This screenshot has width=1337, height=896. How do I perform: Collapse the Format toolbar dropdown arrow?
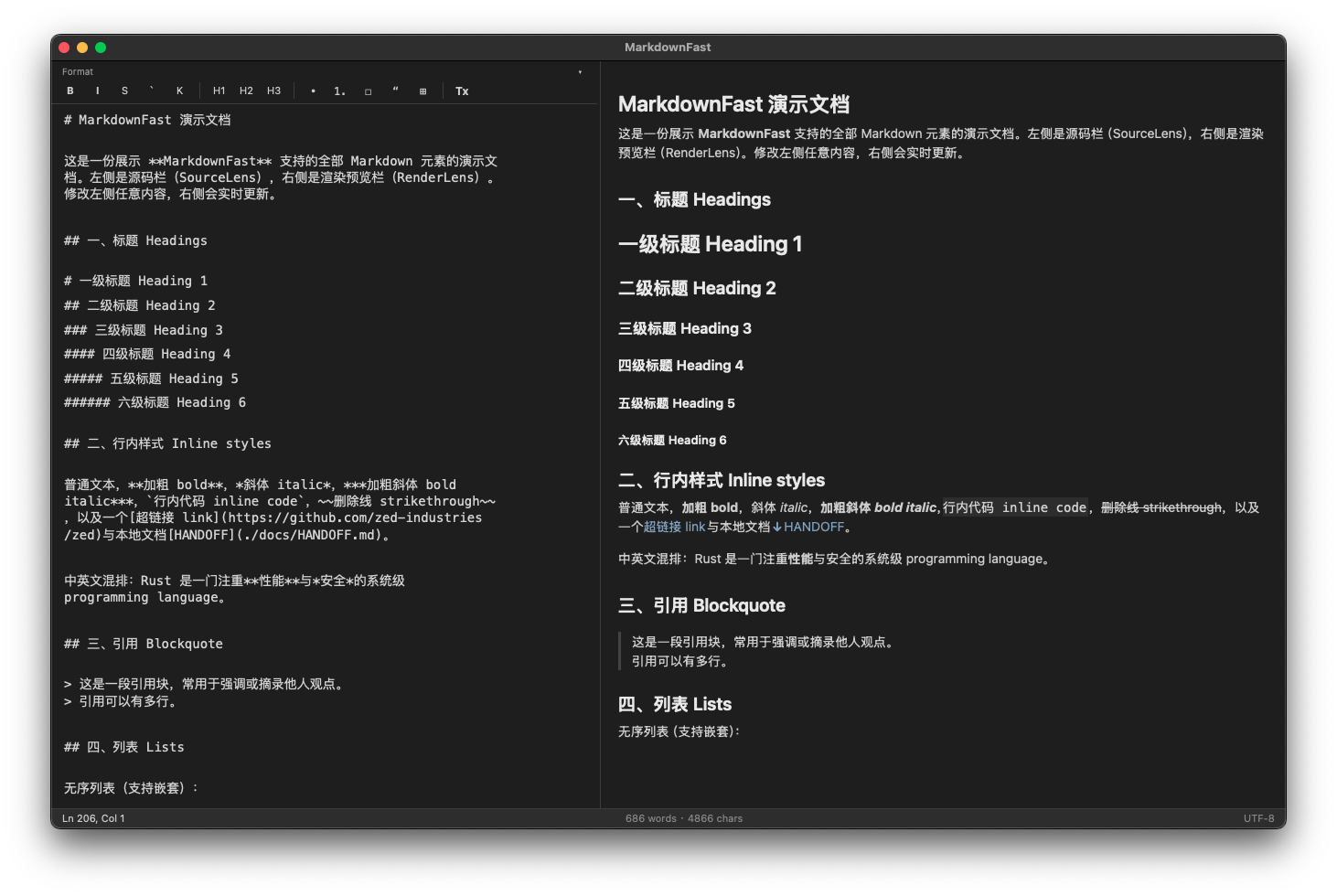click(580, 72)
